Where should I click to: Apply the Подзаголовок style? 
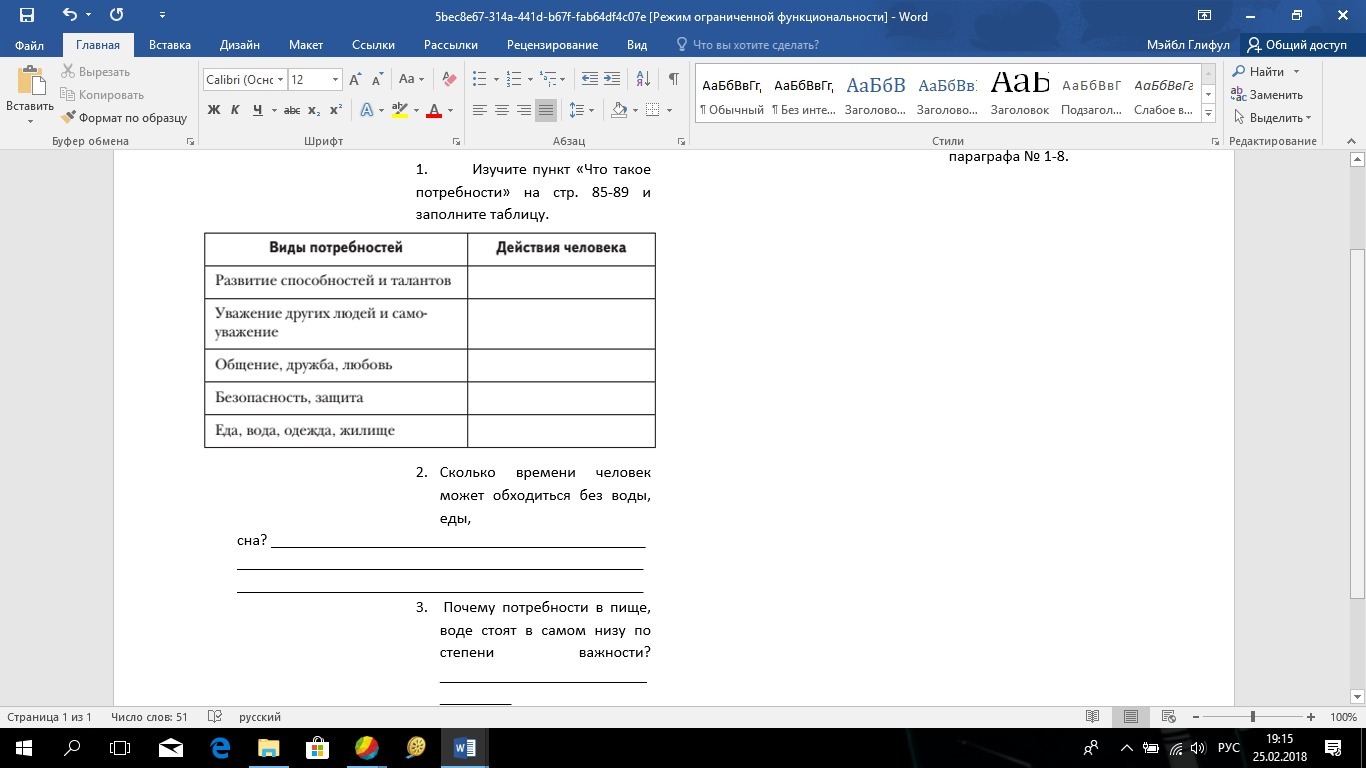coord(1092,95)
